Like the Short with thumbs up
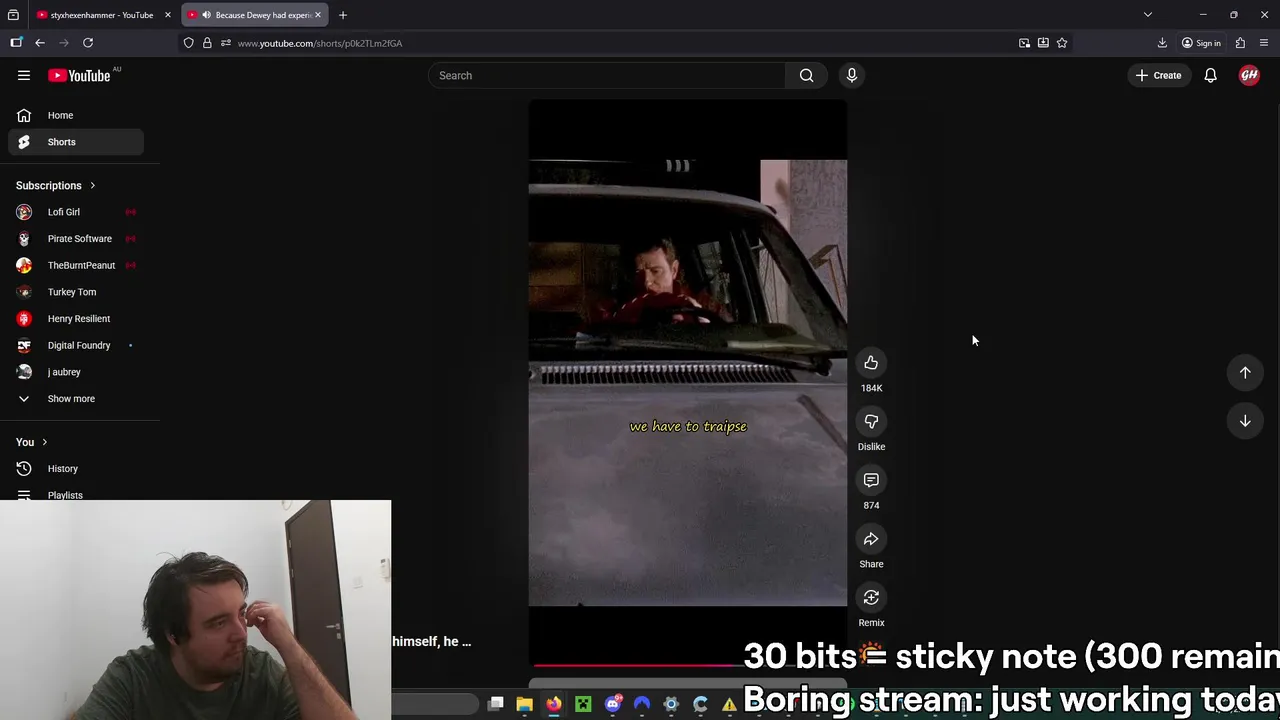 pyautogui.click(x=871, y=363)
